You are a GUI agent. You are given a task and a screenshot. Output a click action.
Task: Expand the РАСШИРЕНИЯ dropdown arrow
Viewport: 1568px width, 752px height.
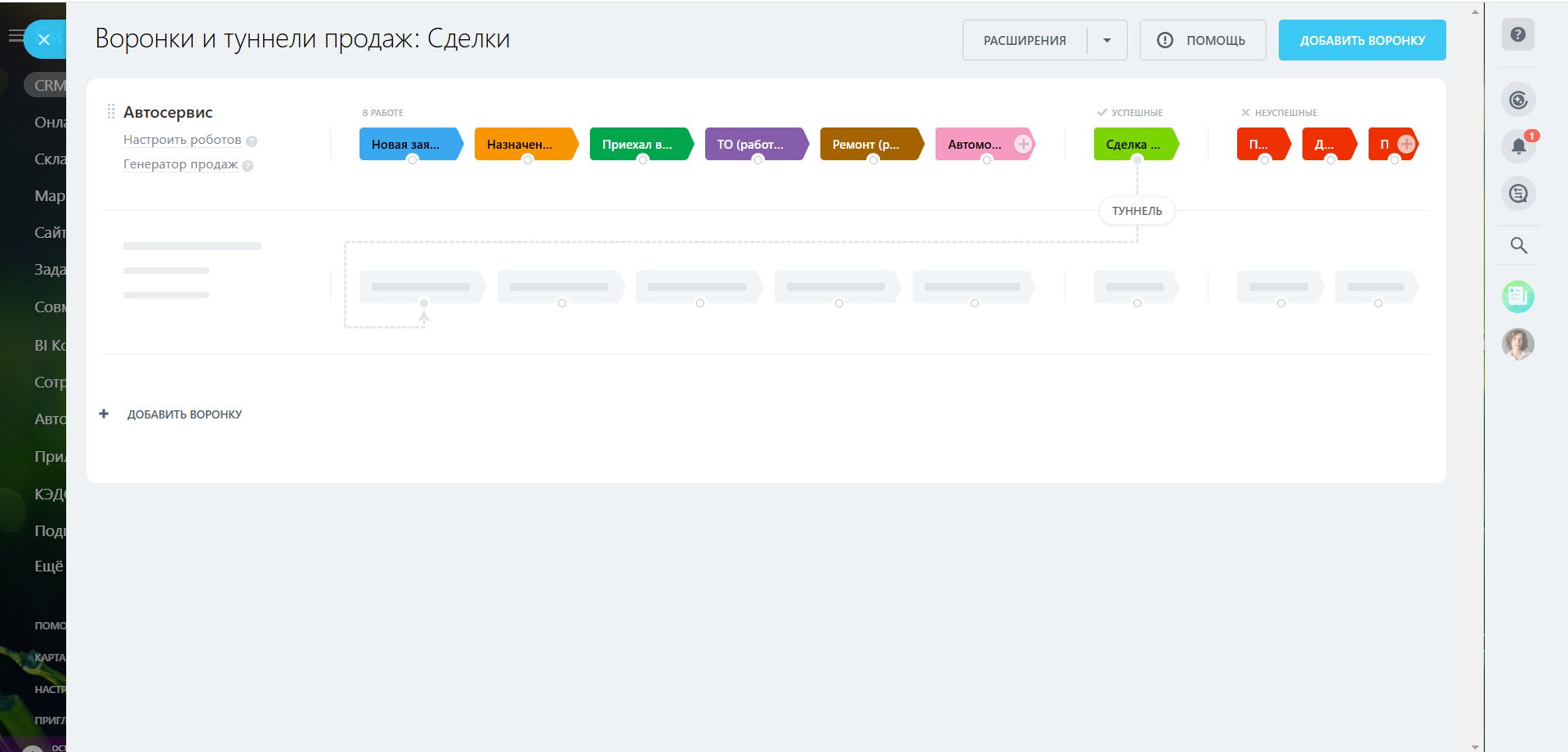pyautogui.click(x=1107, y=40)
